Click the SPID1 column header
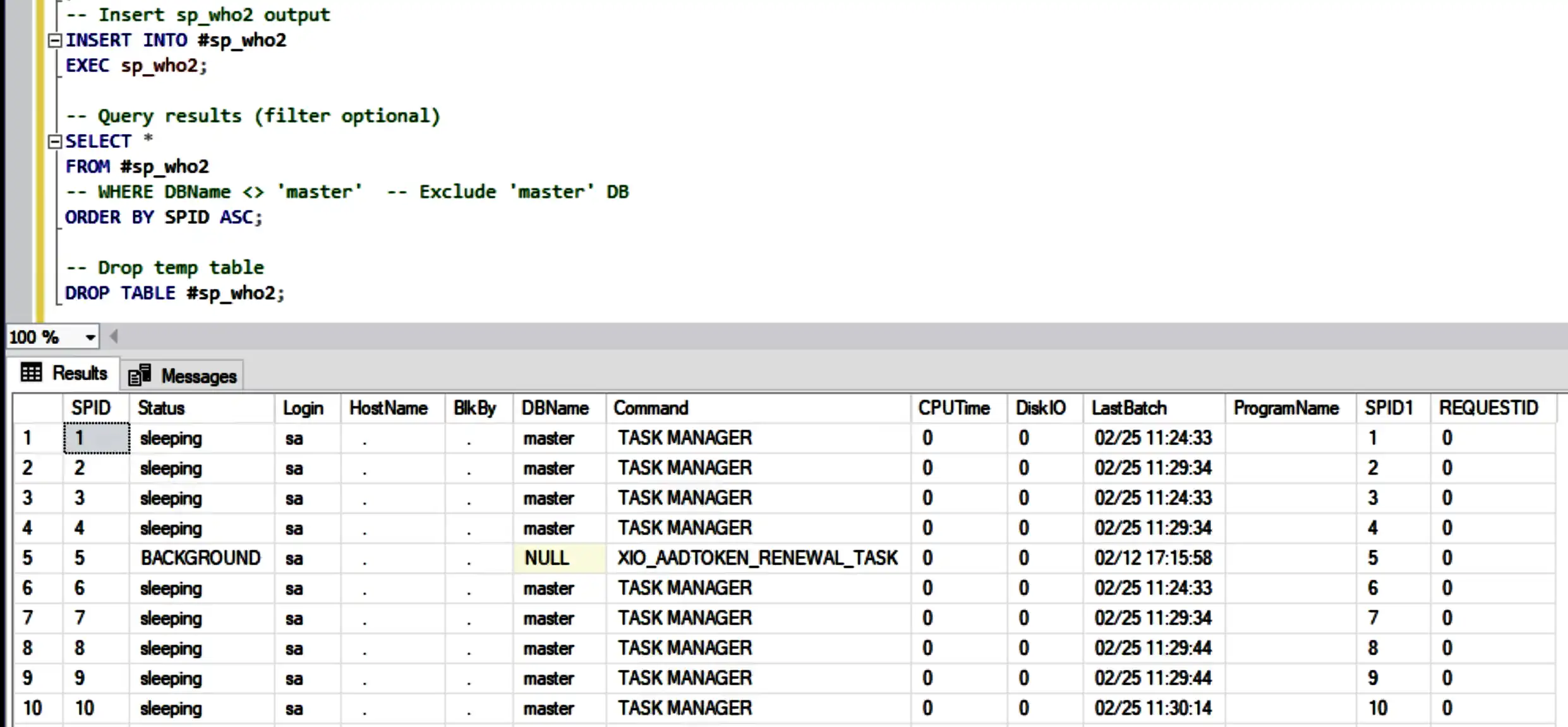Viewport: 1568px width, 727px height. [1393, 408]
